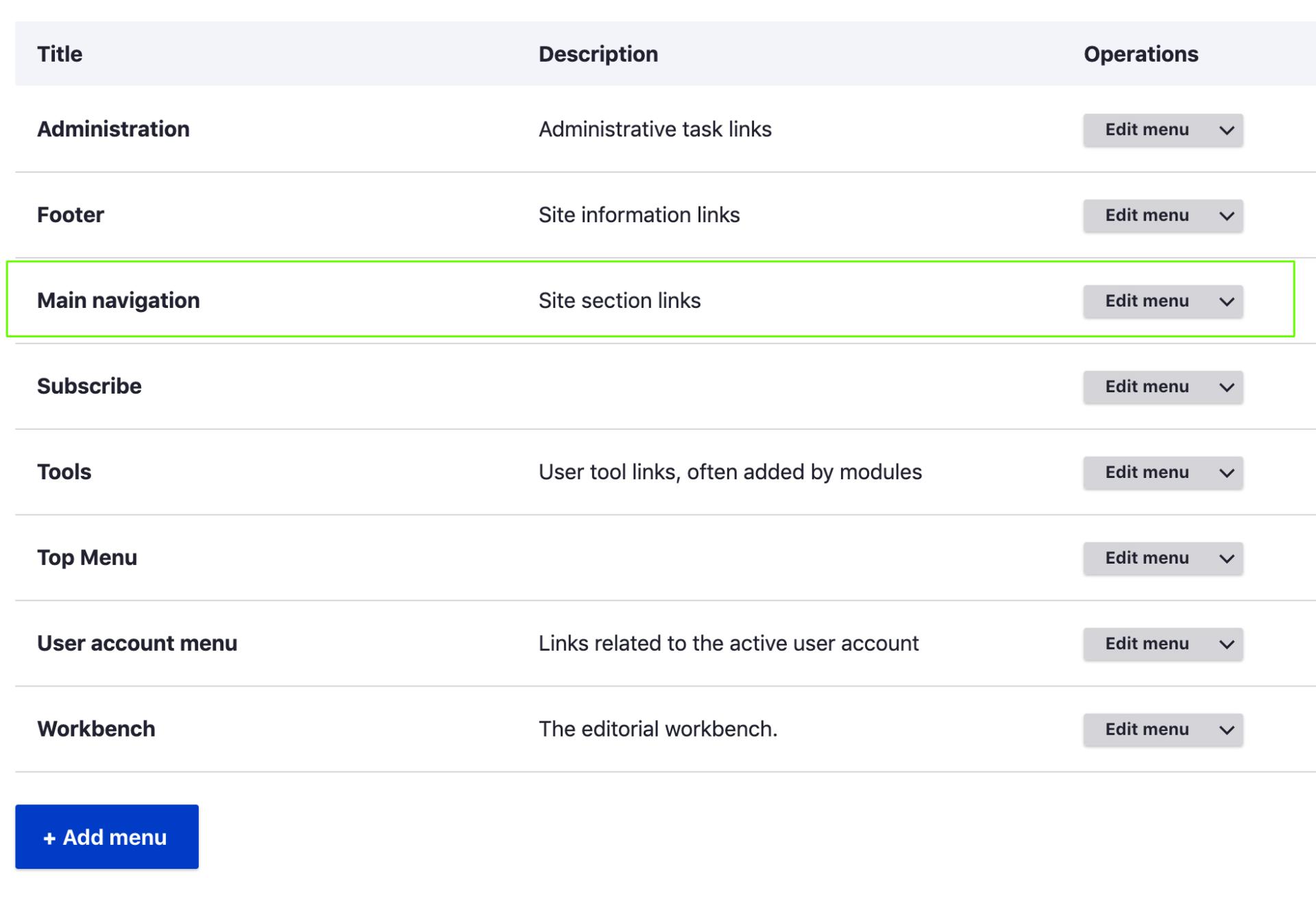Click the 'Administrative task links' description

pyautogui.click(x=655, y=129)
